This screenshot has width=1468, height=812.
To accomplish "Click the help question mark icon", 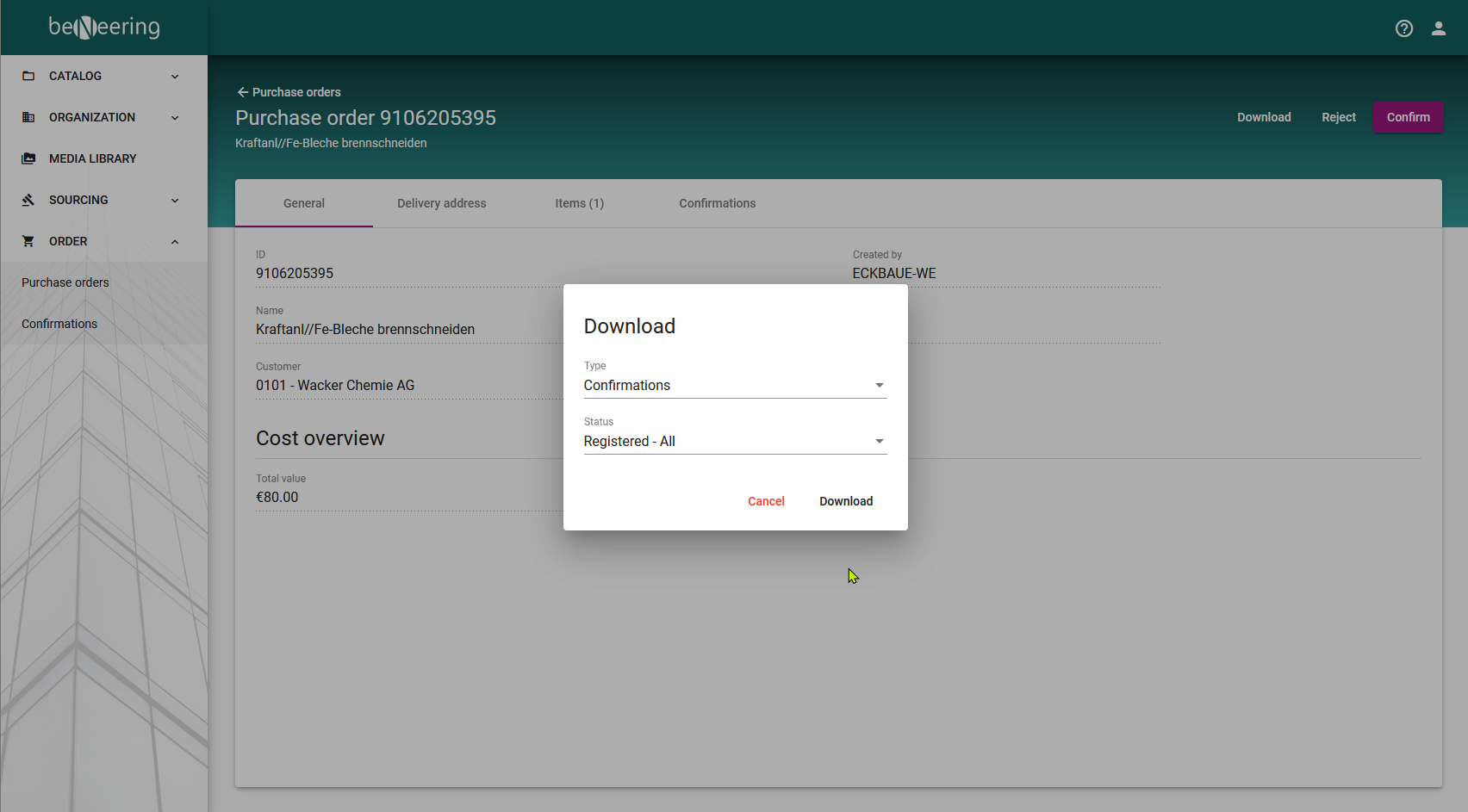I will click(x=1404, y=28).
